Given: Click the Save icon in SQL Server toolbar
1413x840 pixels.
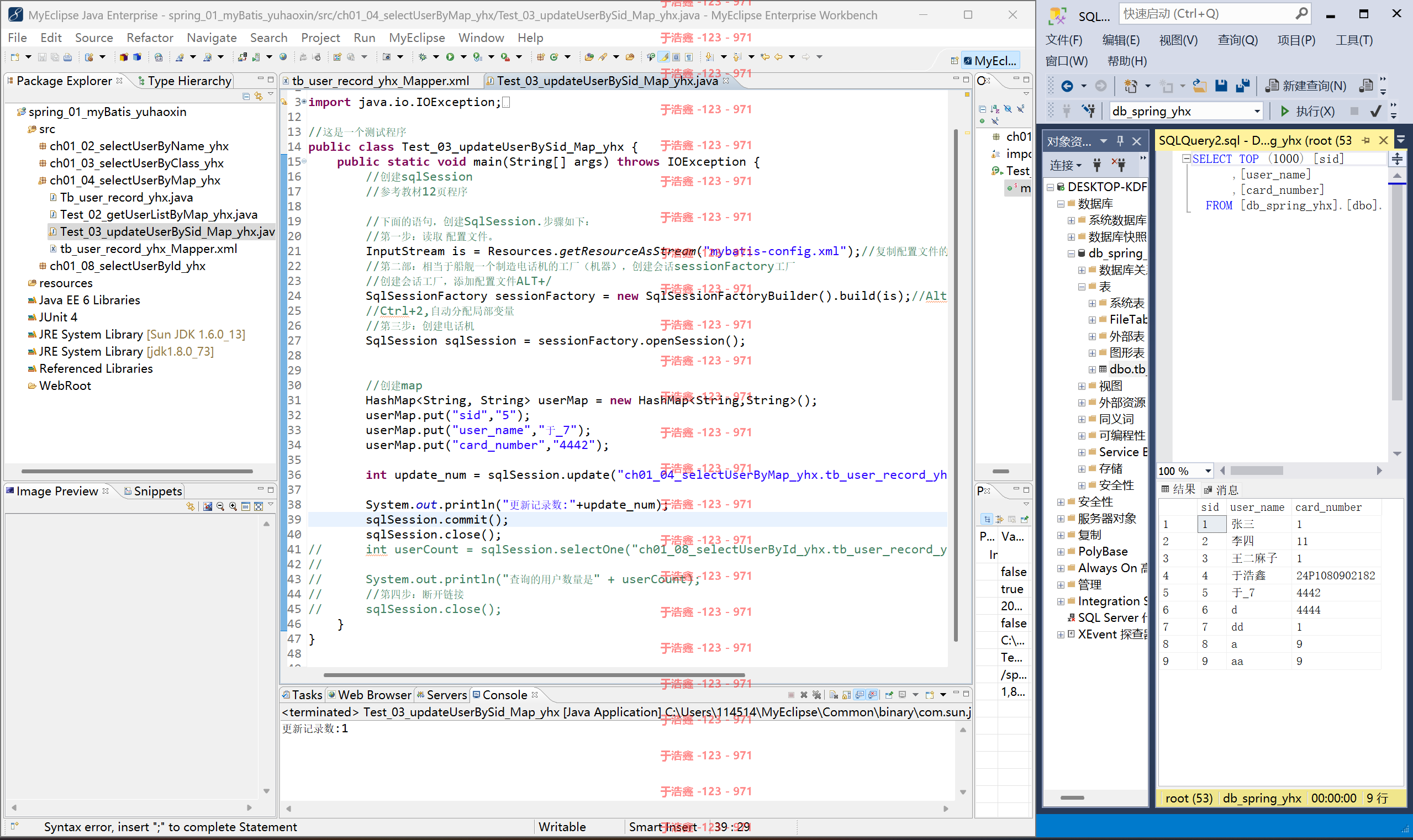Looking at the screenshot, I should point(1221,86).
